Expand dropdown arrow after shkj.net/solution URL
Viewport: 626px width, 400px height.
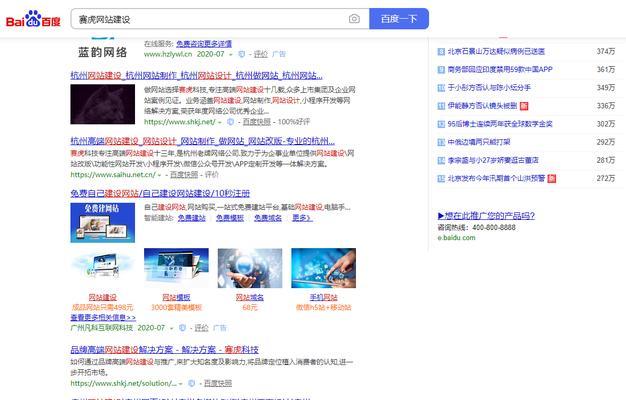(180, 384)
